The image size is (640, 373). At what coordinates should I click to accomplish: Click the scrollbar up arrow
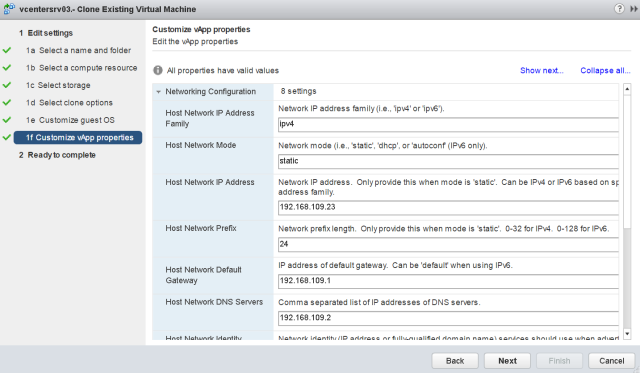(627, 89)
